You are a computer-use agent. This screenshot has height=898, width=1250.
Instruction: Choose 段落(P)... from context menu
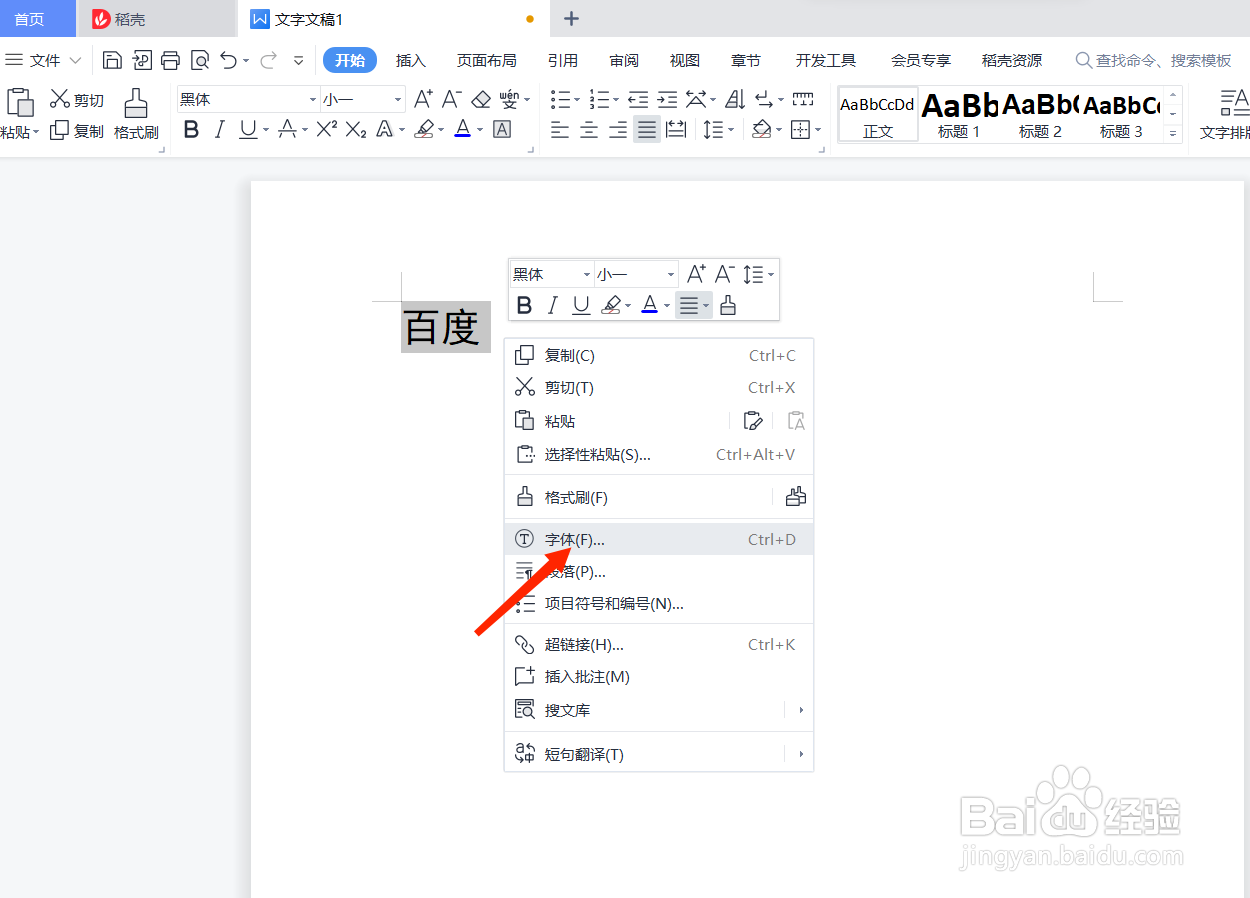(659, 572)
